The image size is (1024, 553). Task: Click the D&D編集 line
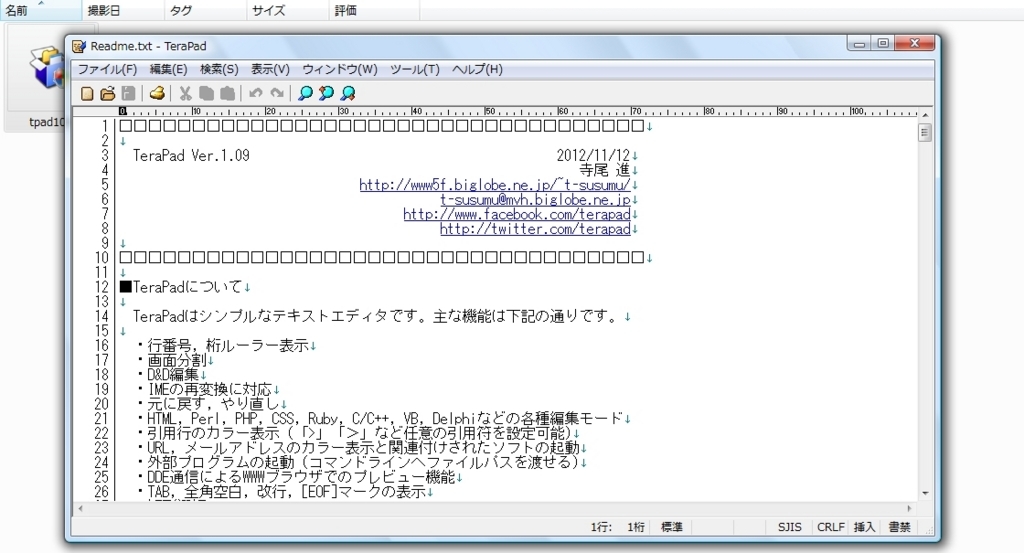click(168, 375)
